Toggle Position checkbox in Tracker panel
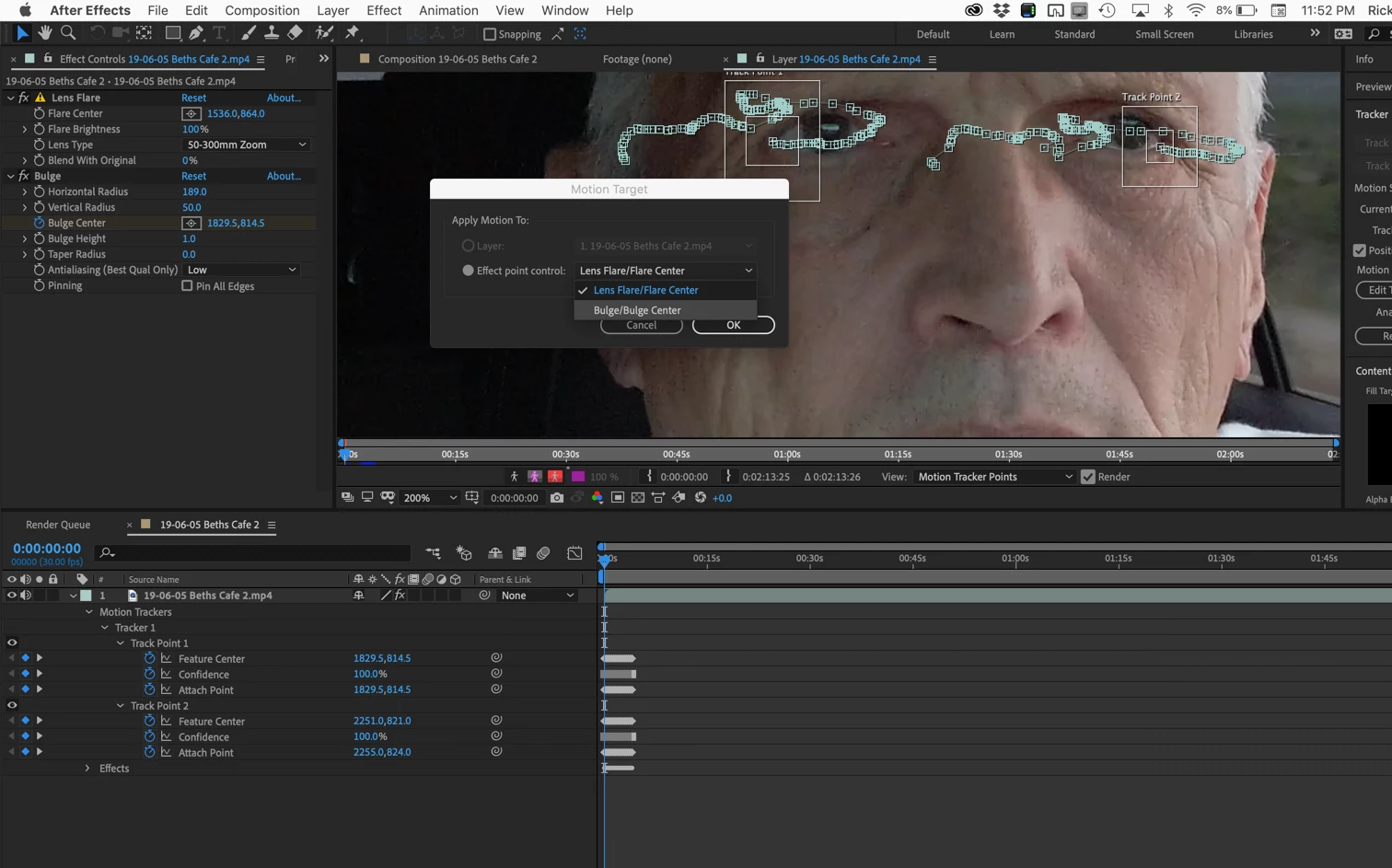1392x868 pixels. 1360,250
